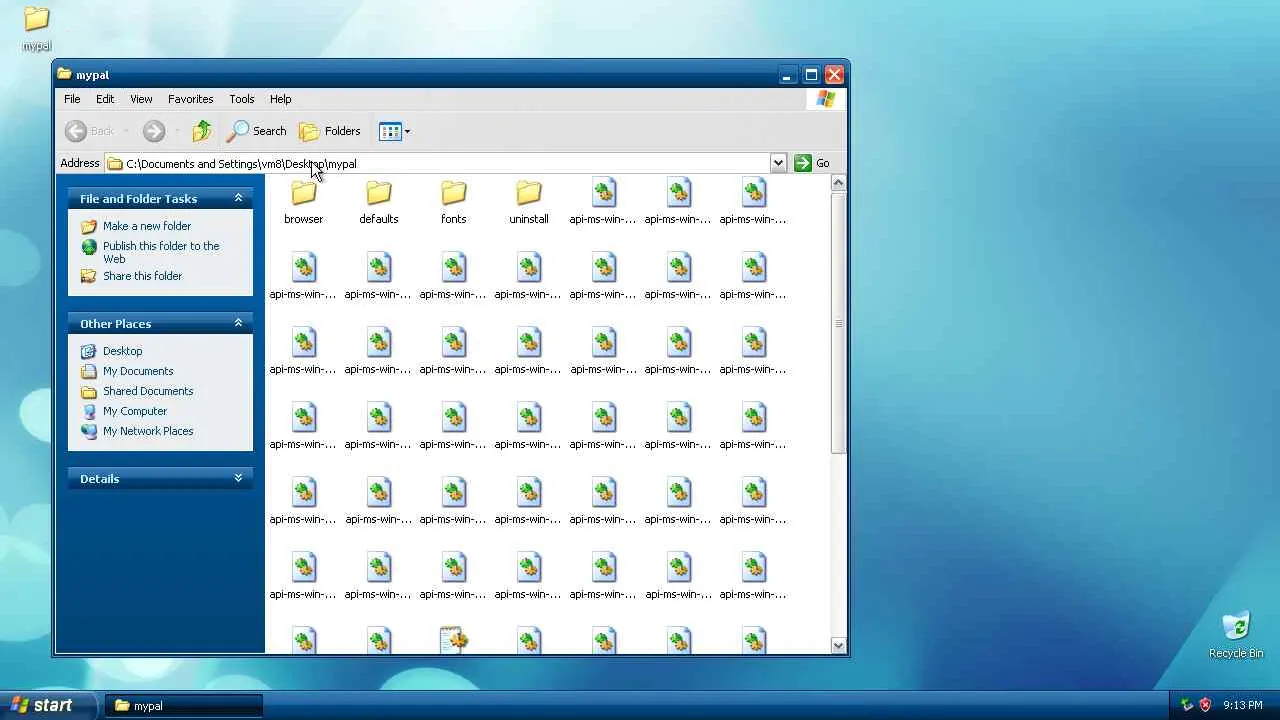Screen dimensions: 1280x720
Task: Click the scrollbar up arrow
Action: (x=839, y=182)
